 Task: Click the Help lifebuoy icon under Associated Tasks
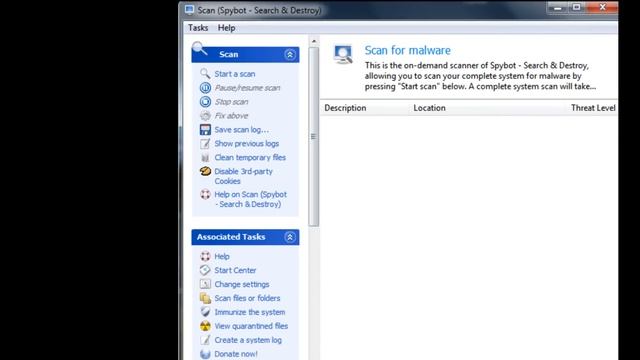tap(205, 256)
